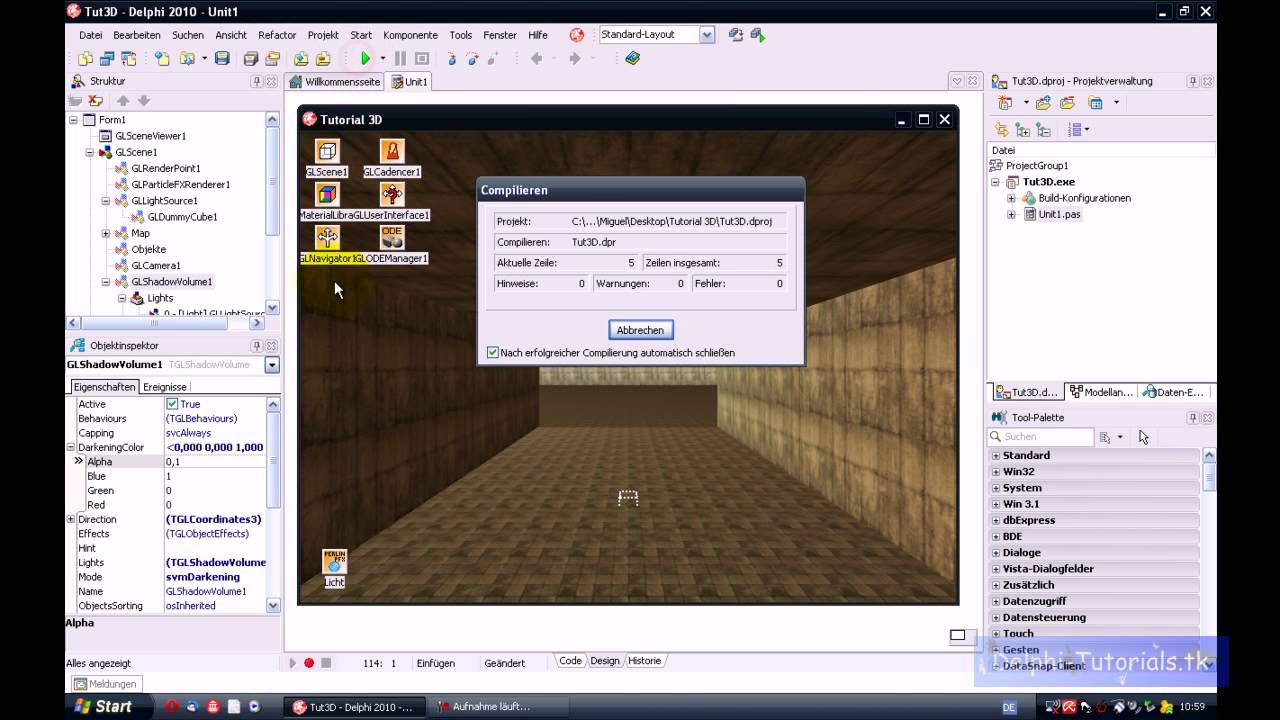
Task: Click the DE language indicator in taskbar
Action: point(1009,707)
